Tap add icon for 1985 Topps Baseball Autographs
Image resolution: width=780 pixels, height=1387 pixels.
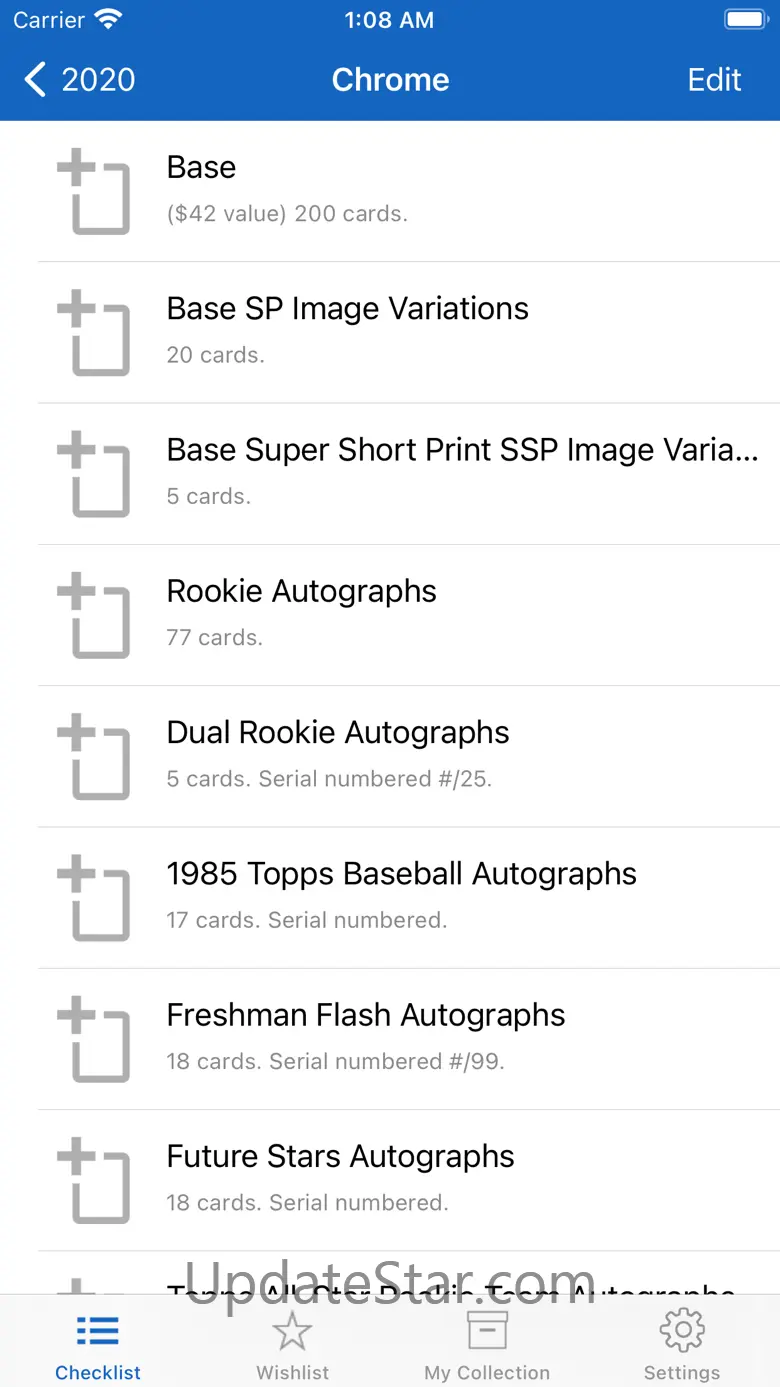pyautogui.click(x=94, y=897)
